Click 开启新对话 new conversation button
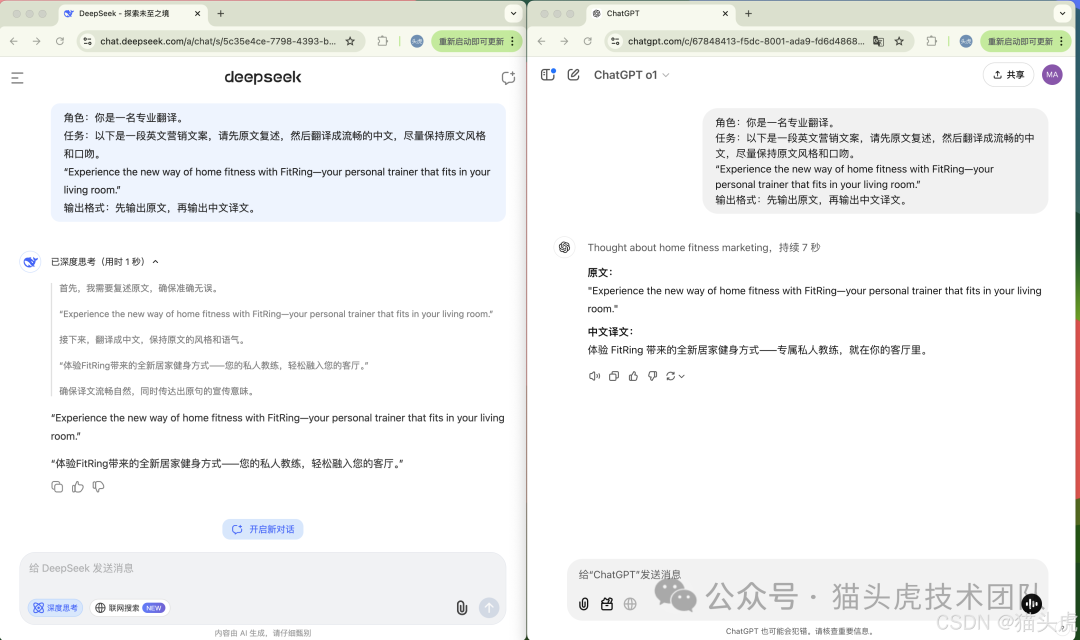Screen dimensions: 1080x640 (x=262, y=529)
